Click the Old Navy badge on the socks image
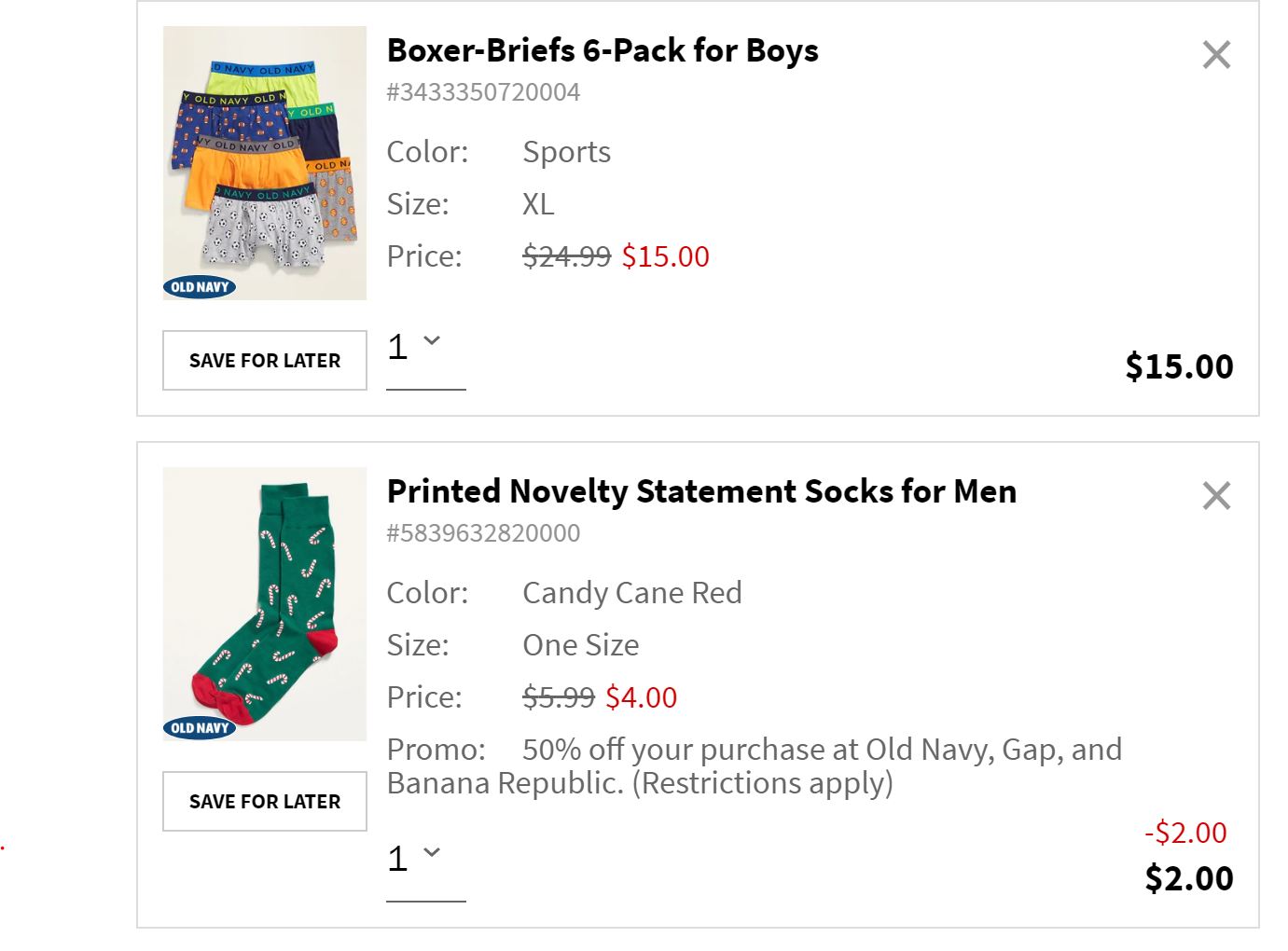The height and width of the screenshot is (951, 1288). pos(200,728)
